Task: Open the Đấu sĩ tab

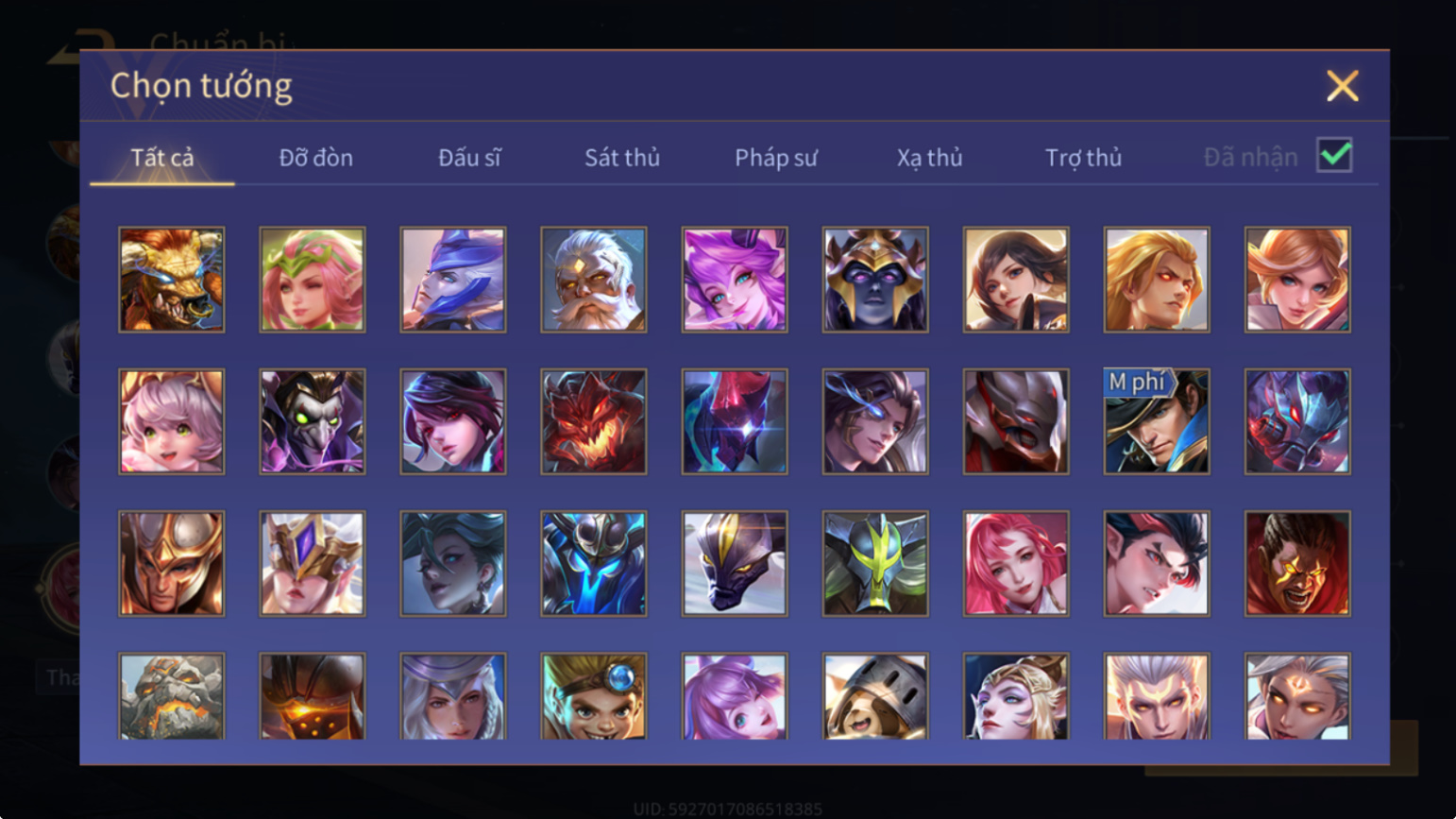Action: (x=469, y=158)
